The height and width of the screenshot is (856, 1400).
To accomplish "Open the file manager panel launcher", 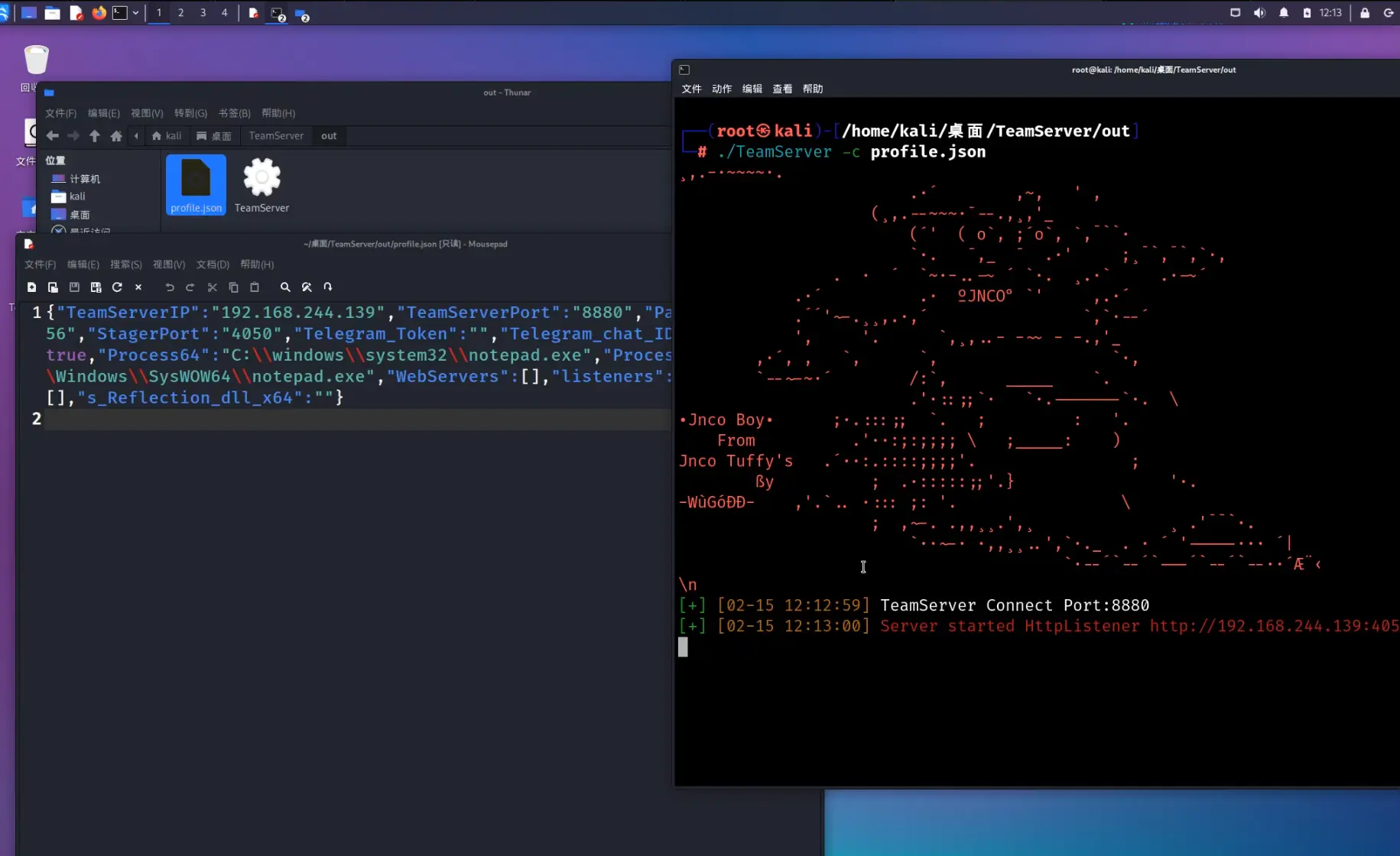I will (x=52, y=13).
